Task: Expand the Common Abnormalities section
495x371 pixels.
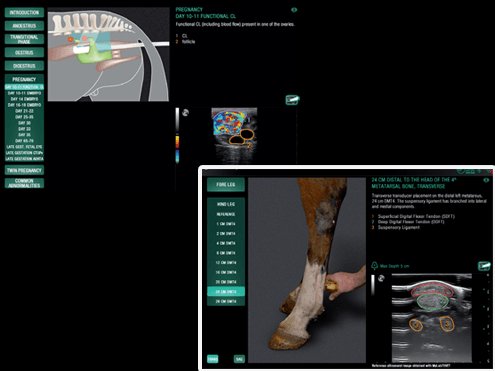Action: 24,183
